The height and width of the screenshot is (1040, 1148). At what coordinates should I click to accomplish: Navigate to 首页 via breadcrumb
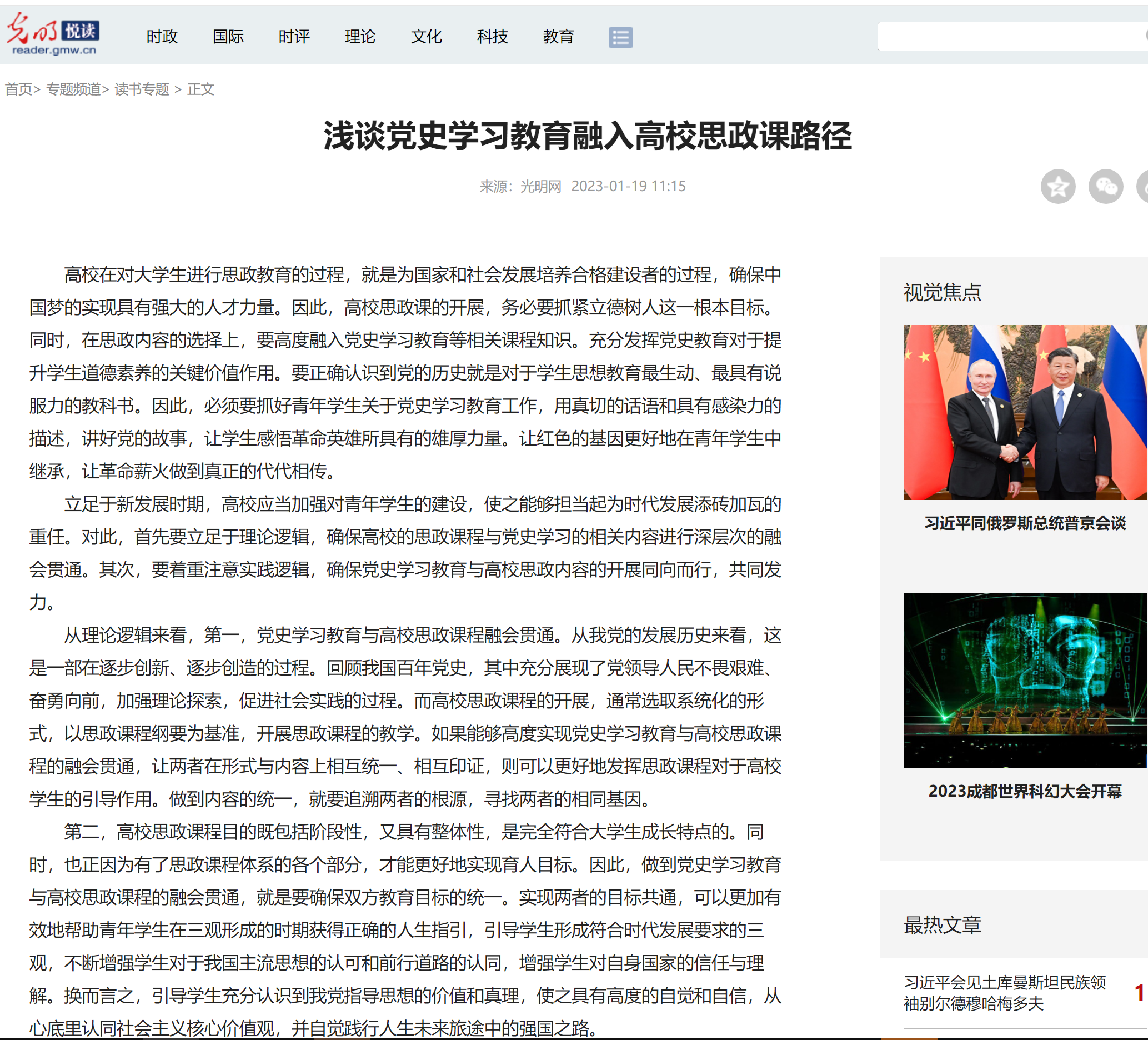coord(18,89)
